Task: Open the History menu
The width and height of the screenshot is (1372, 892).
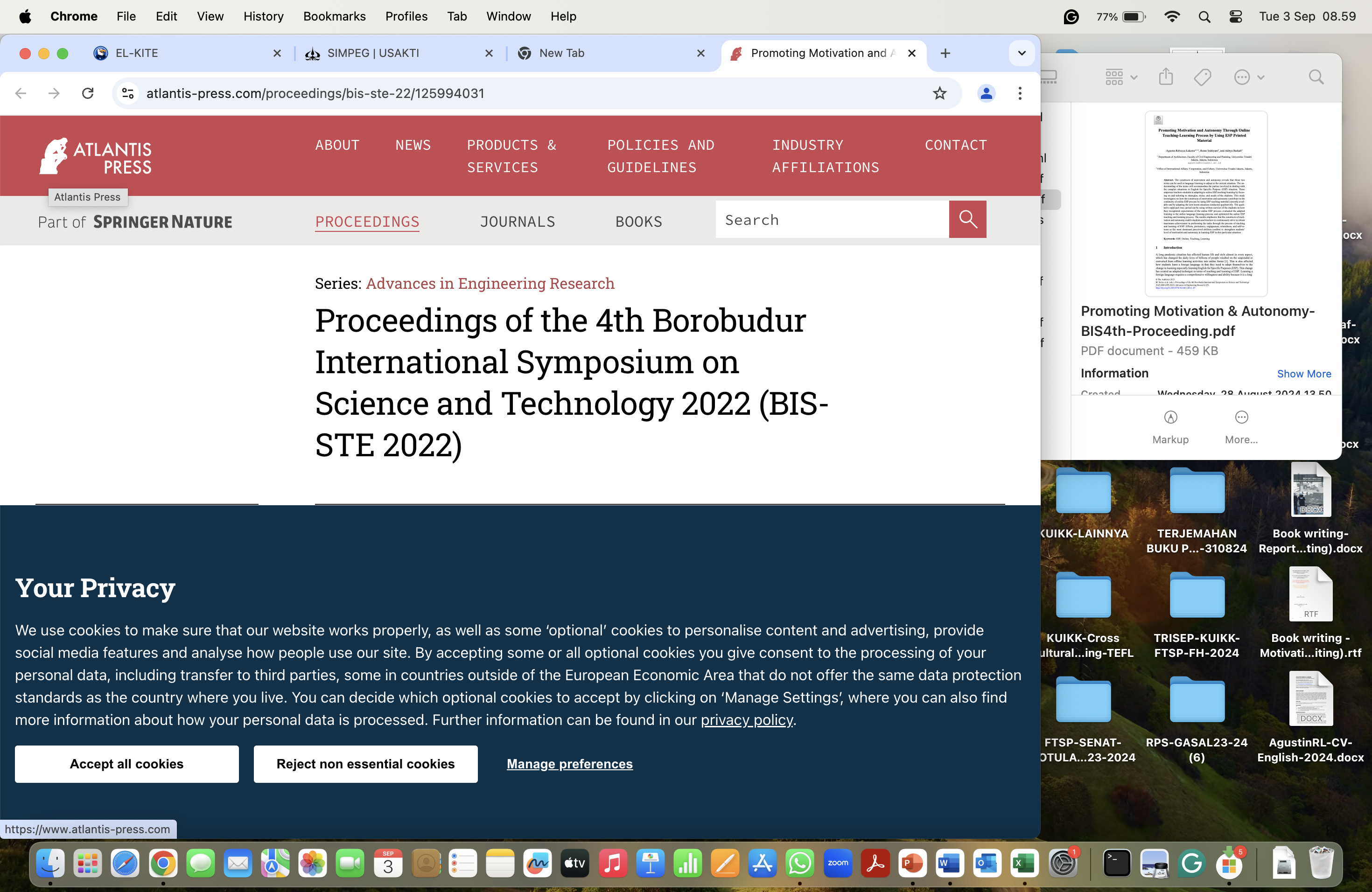Action: pyautogui.click(x=264, y=16)
